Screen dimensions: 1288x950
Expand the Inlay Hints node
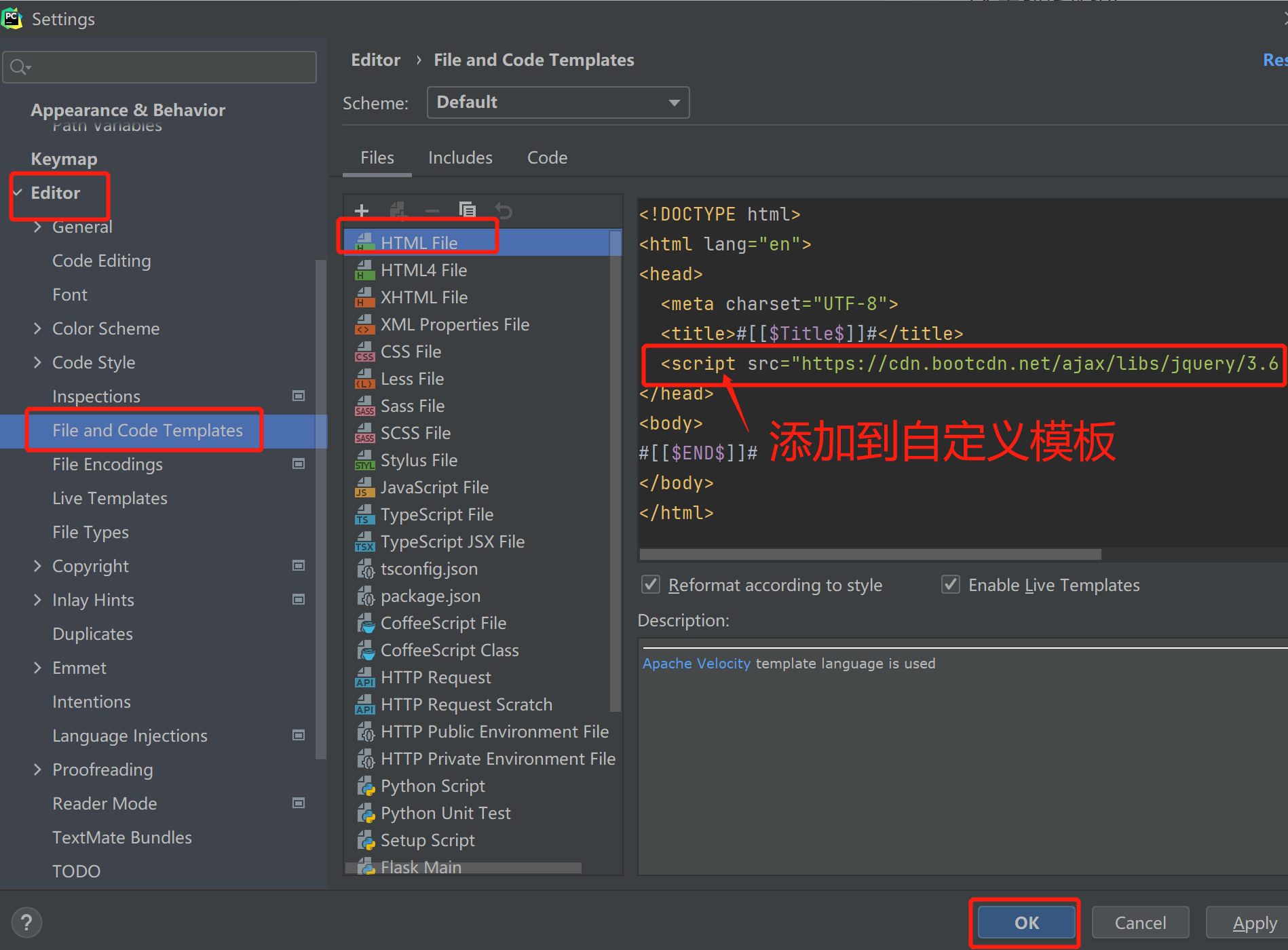(x=37, y=600)
